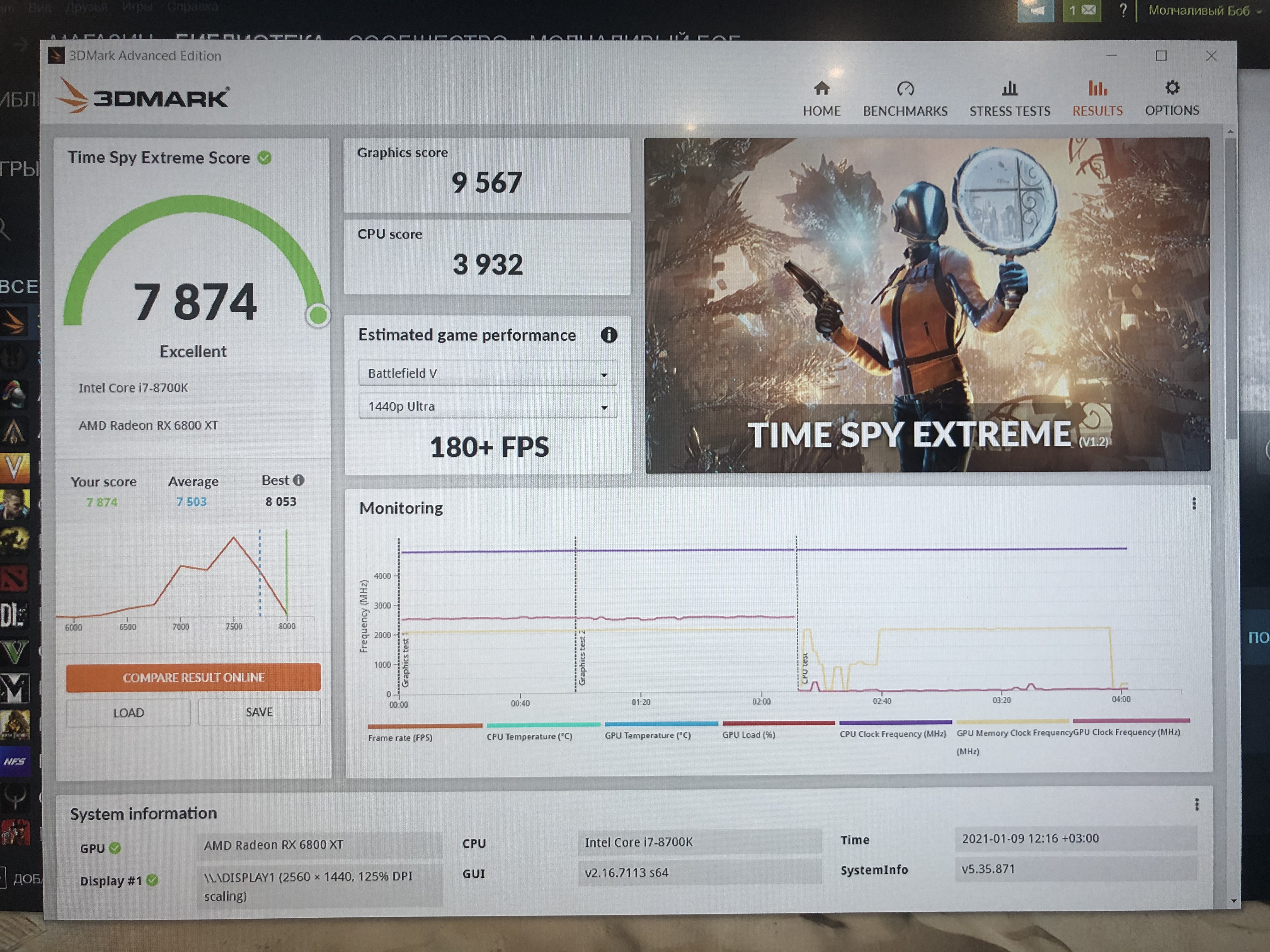Toggle GPU Load (%) legend series
The image size is (1270, 952).
point(748,734)
